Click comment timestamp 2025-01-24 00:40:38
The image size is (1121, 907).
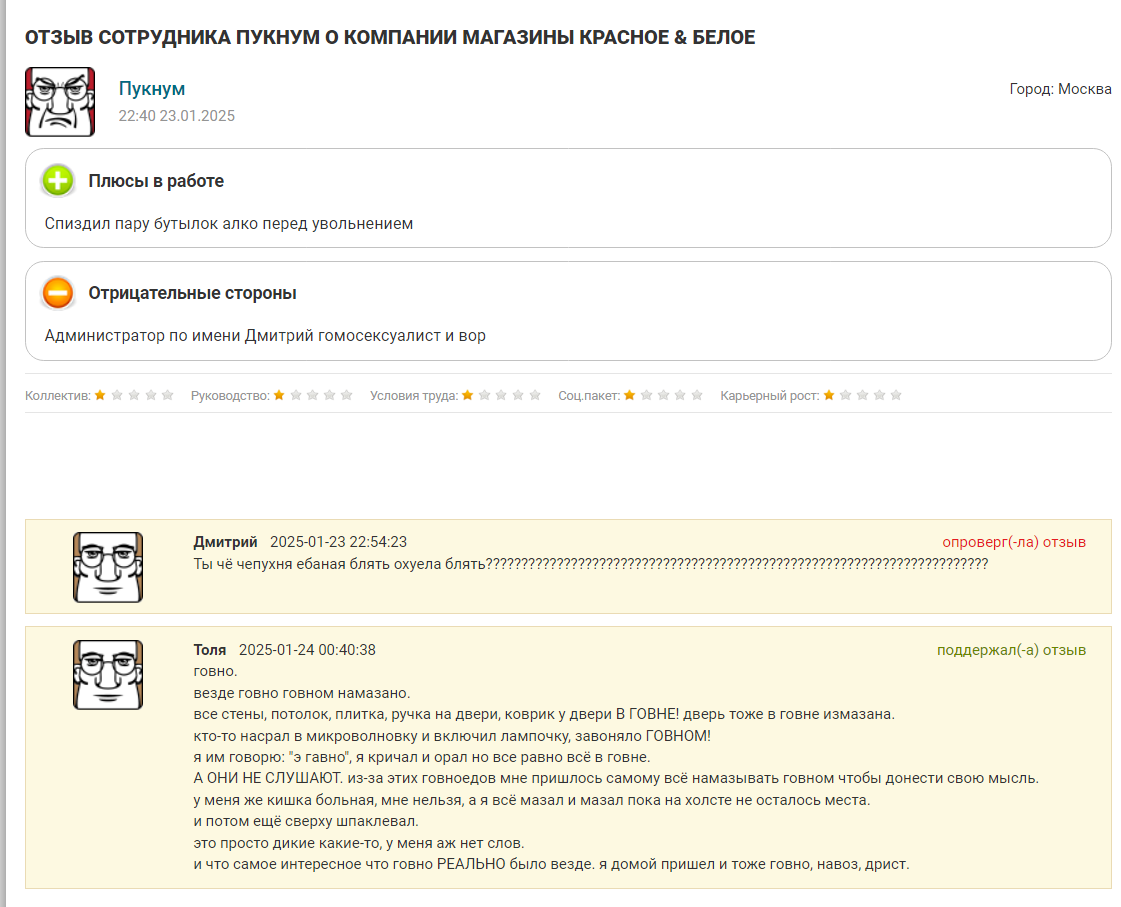click(307, 650)
